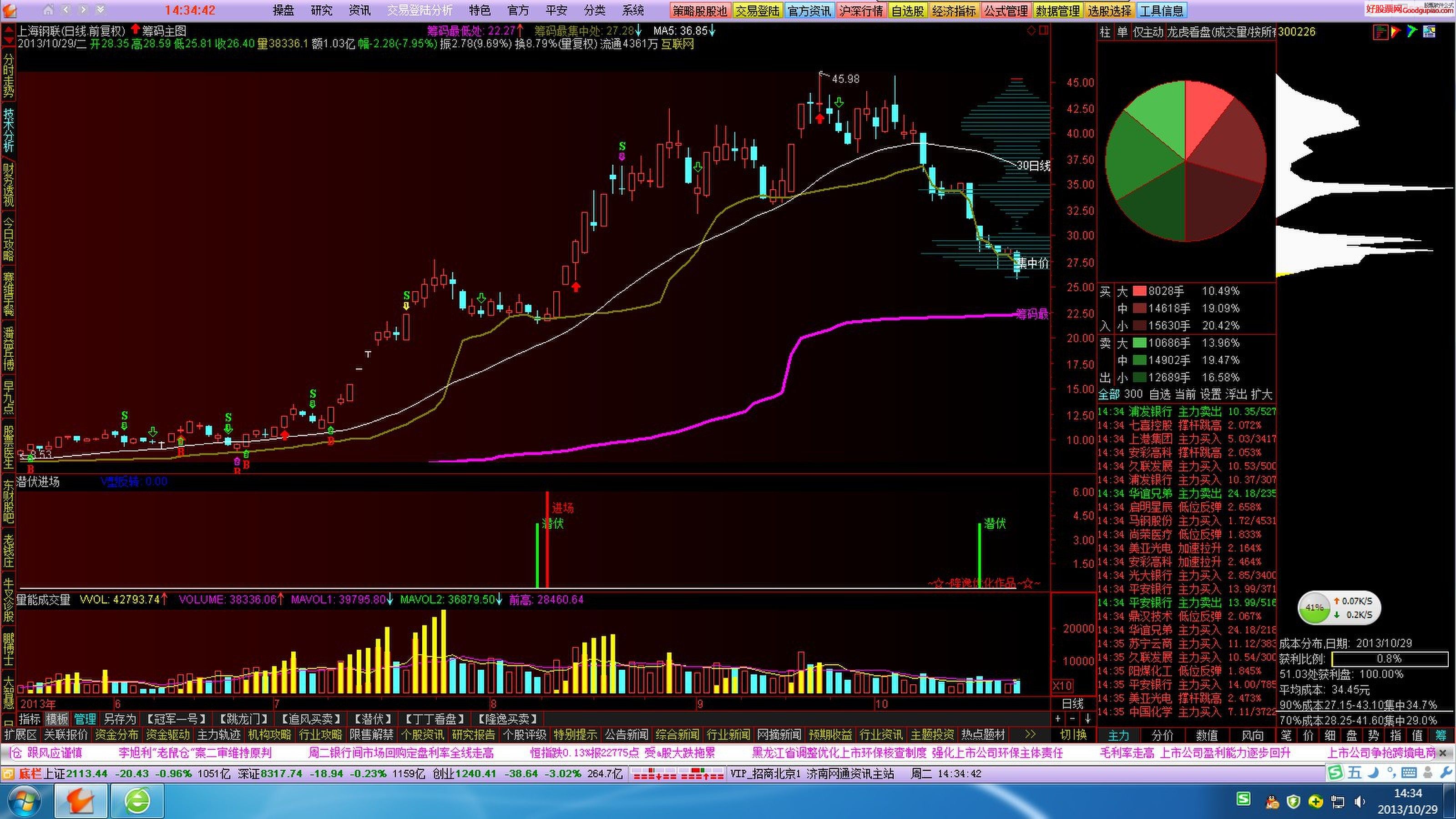
Task: Click the red-framed chip distribution bars icon
Action: point(1380,32)
